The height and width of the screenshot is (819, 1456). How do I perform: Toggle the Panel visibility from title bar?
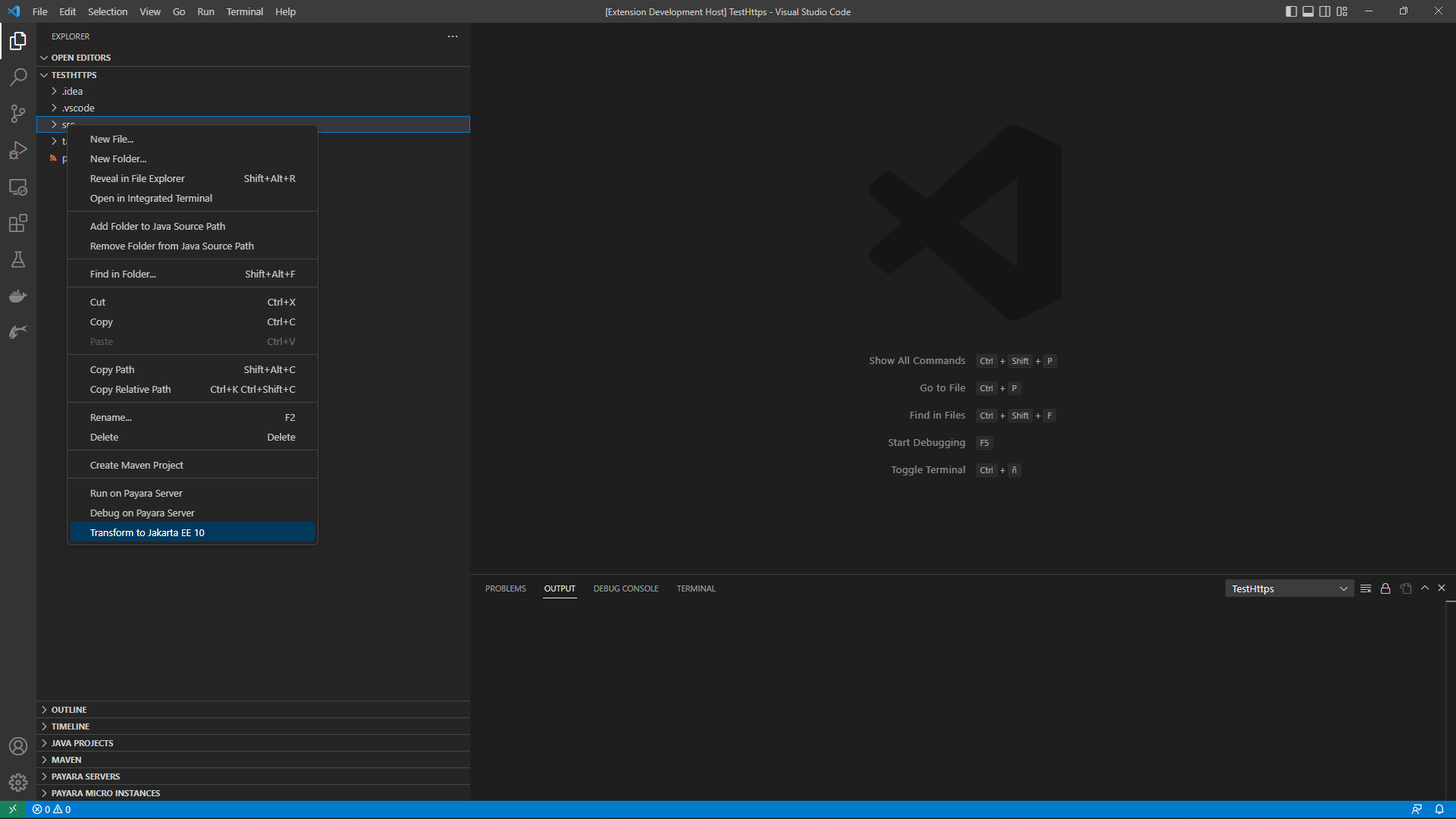pos(1307,11)
